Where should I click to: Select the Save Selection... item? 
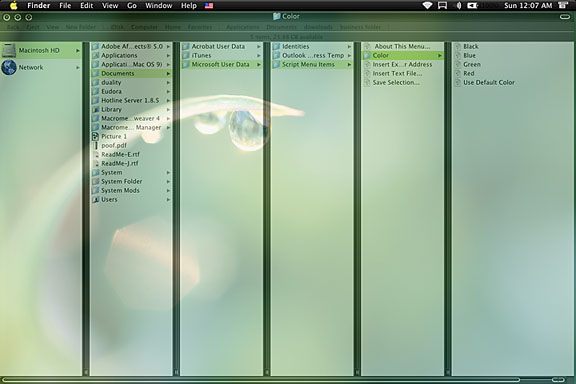coord(402,83)
